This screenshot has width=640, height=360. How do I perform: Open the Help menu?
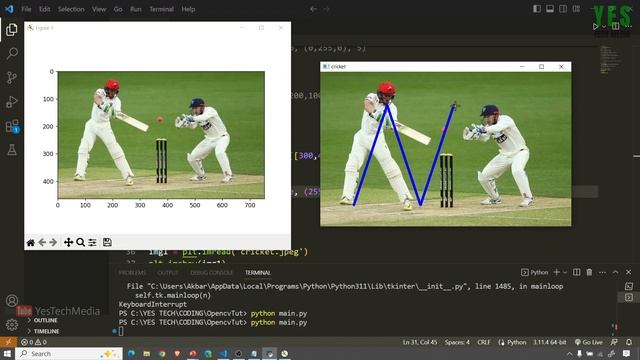pos(188,9)
